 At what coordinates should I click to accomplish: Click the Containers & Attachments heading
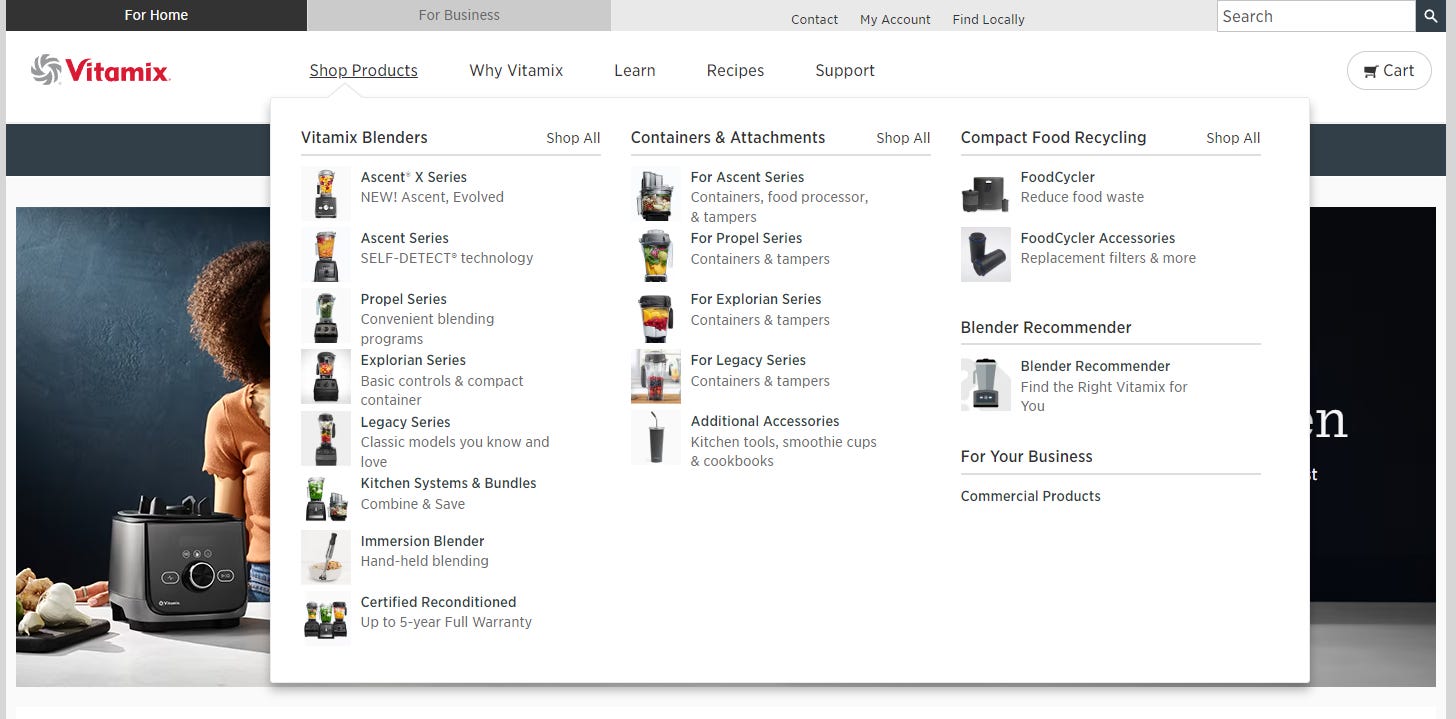click(728, 137)
